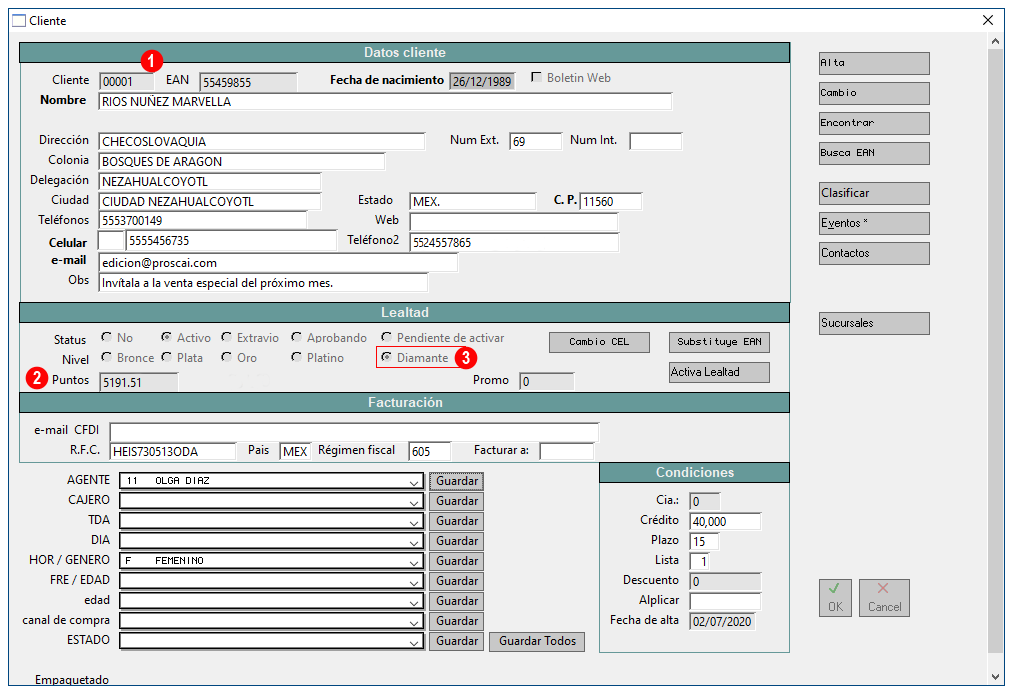
Task: Click the Web input field
Action: click(x=514, y=222)
